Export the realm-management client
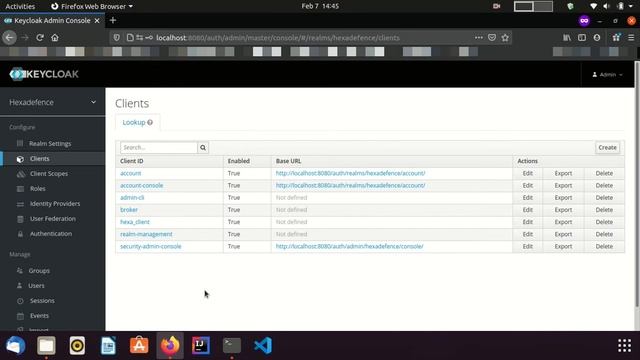This screenshot has width=640, height=360. (563, 234)
